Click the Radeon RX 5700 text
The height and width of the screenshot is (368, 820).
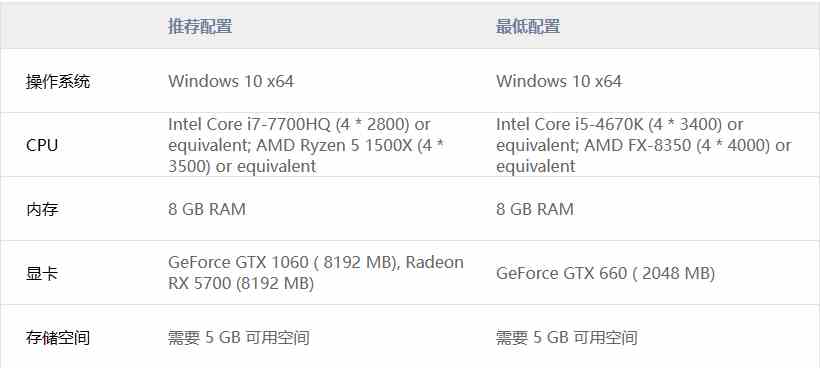316,272
